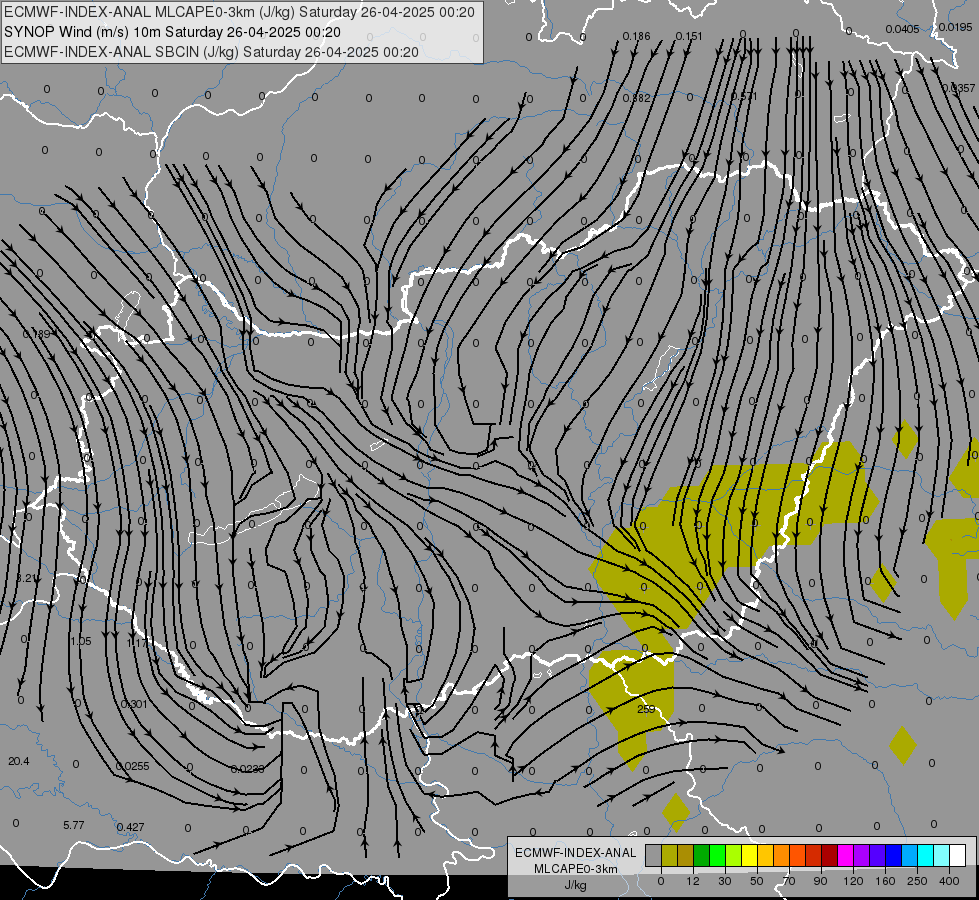
Task: Click the legend tick label 50
Action: [x=757, y=881]
